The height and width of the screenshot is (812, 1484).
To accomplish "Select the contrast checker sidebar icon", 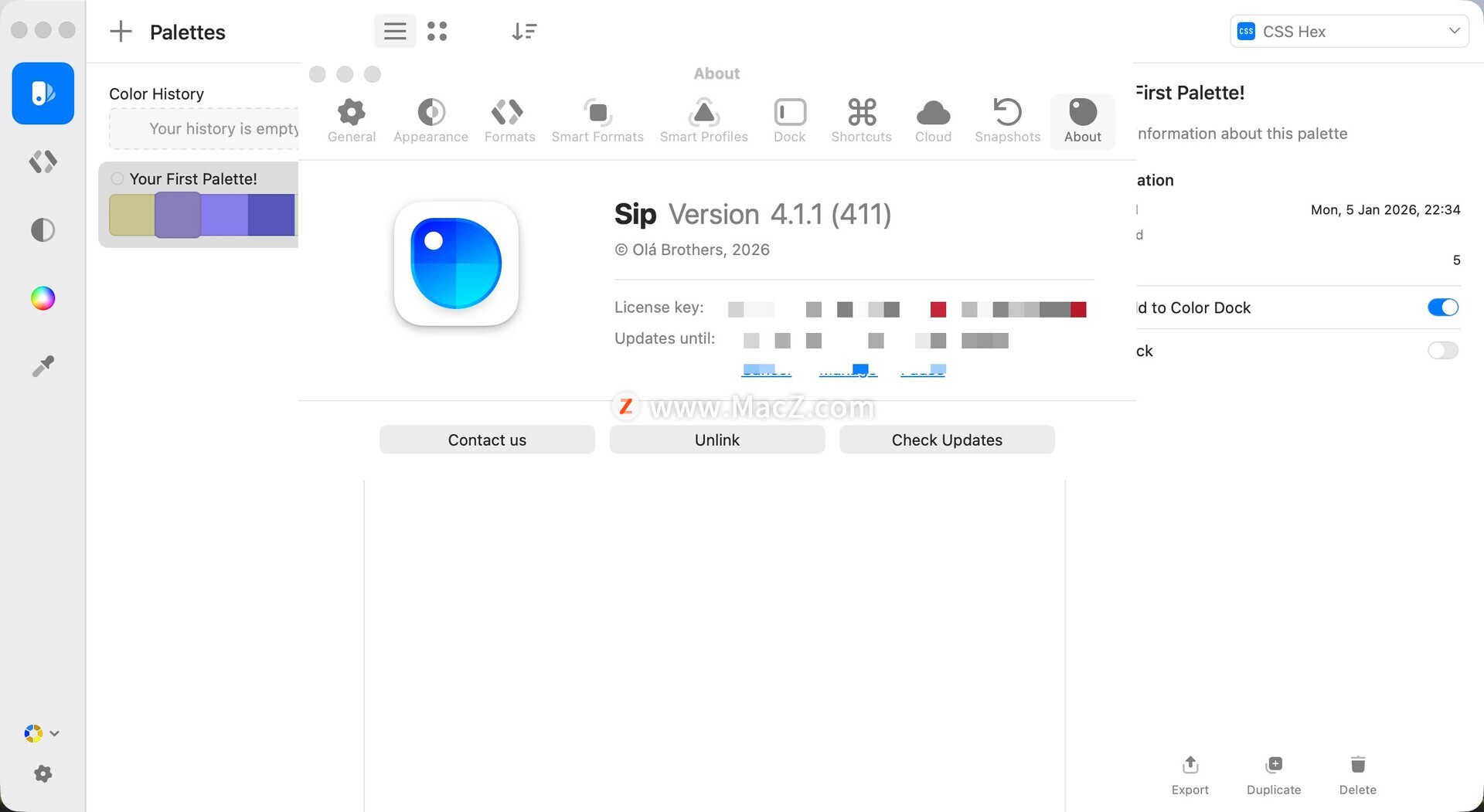I will pos(43,230).
